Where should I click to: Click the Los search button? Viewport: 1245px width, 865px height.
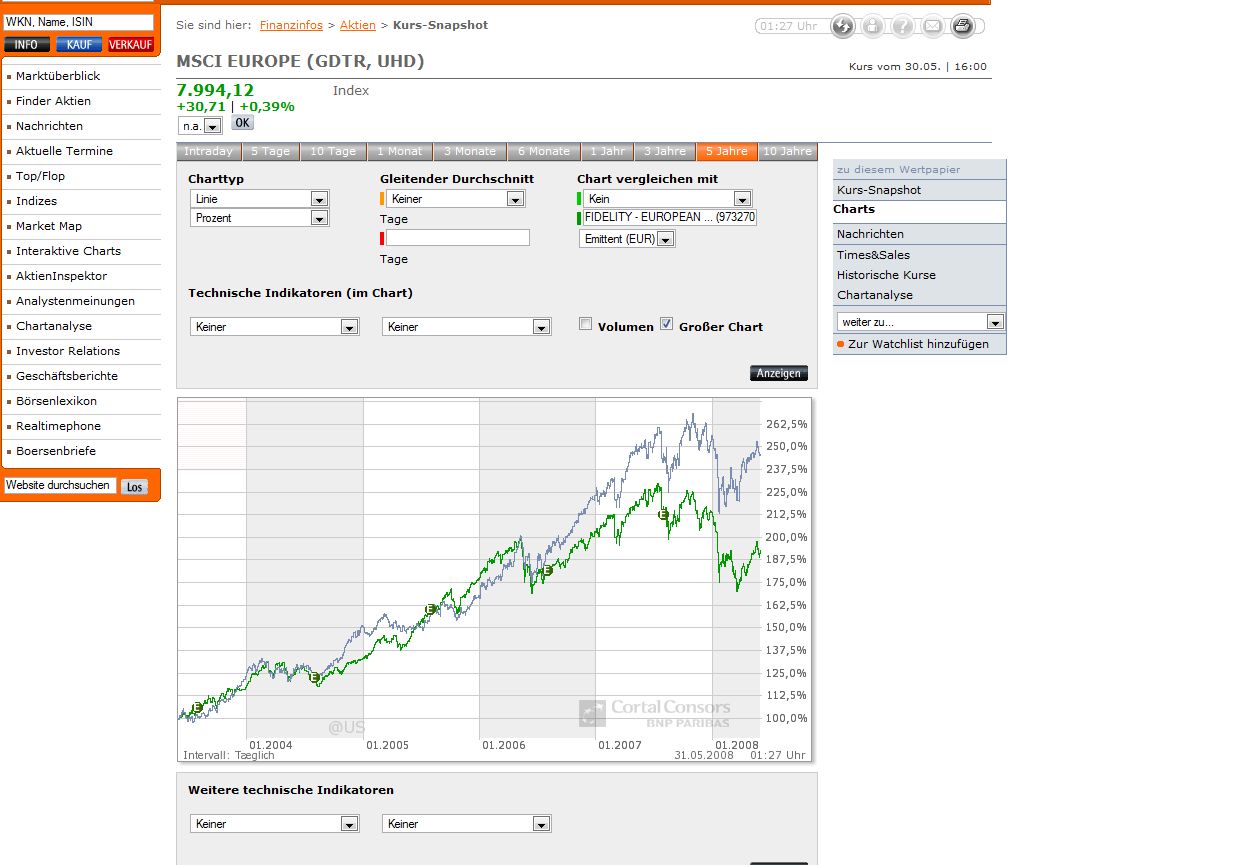tap(134, 487)
